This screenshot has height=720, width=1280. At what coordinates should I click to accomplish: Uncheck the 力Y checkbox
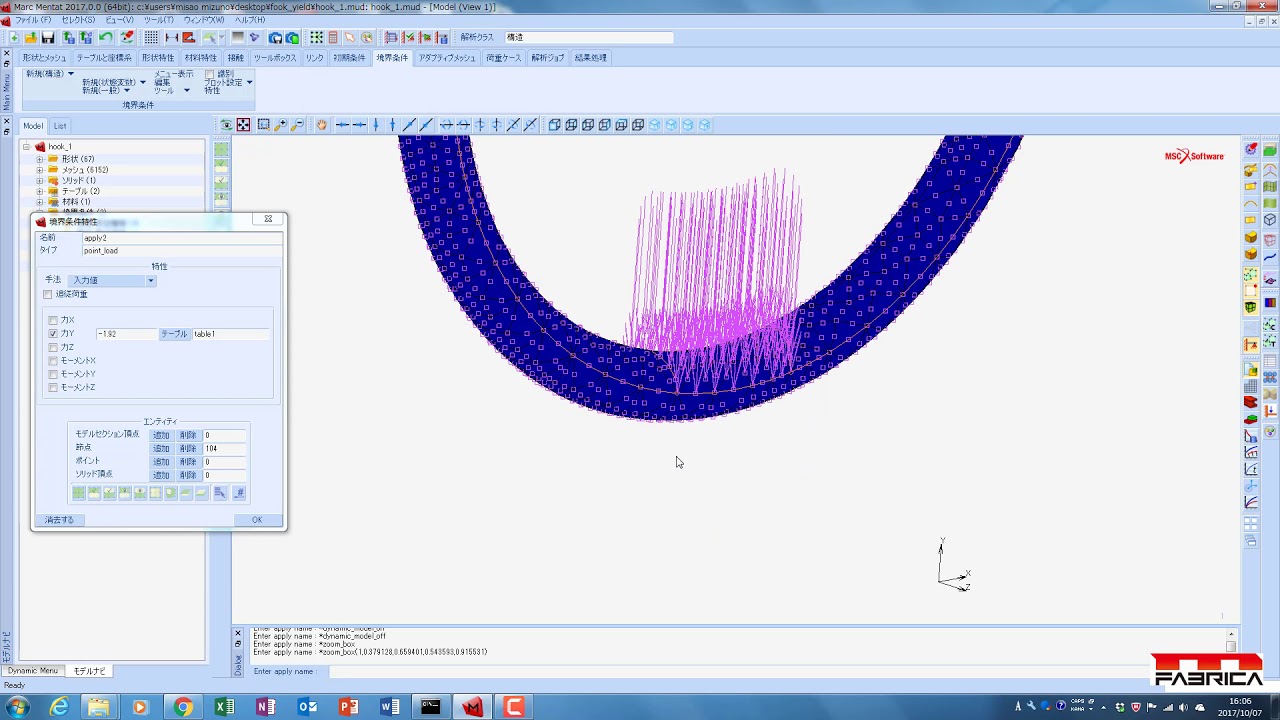pyautogui.click(x=53, y=333)
